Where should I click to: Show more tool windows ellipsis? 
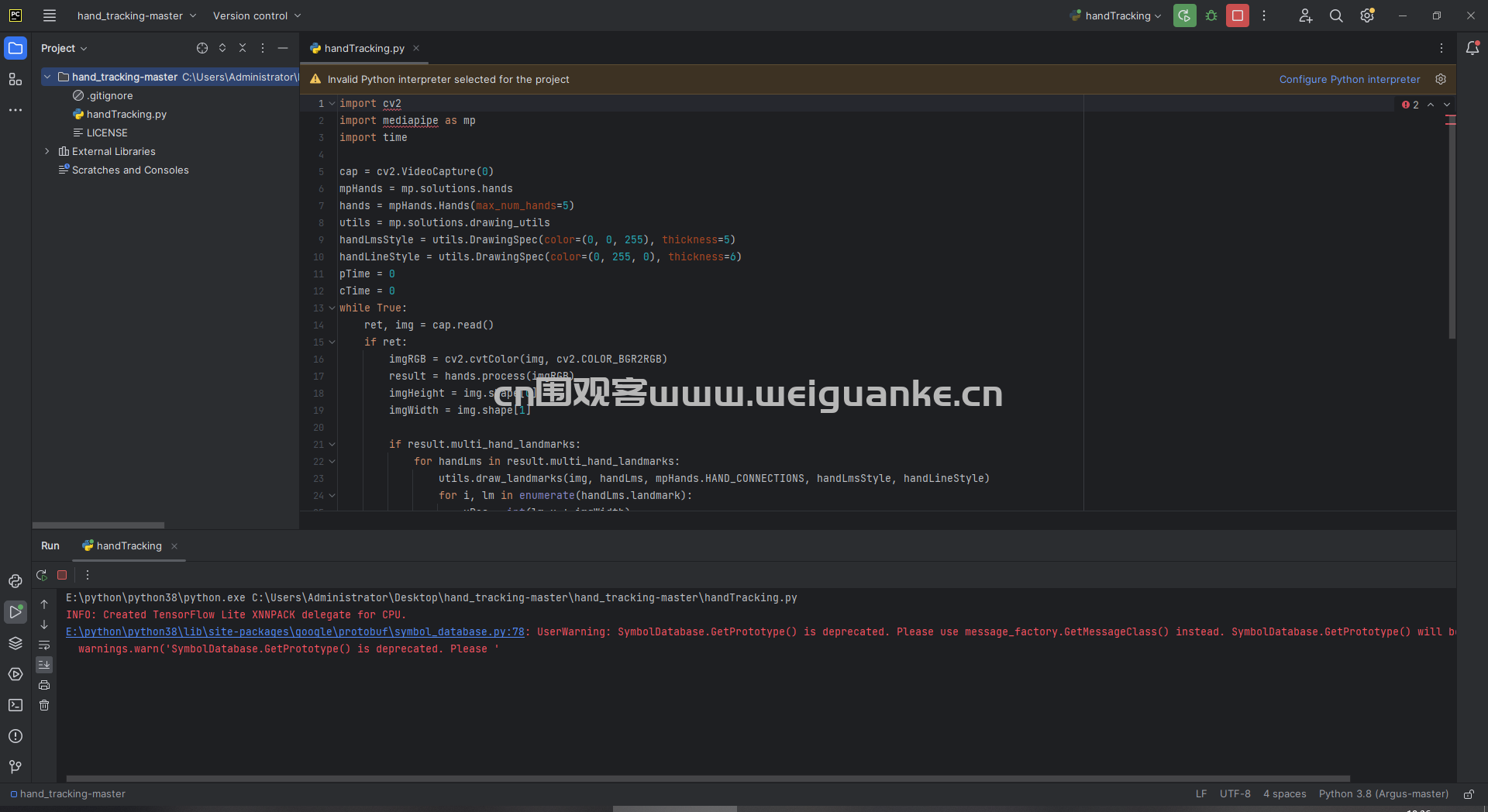[15, 110]
